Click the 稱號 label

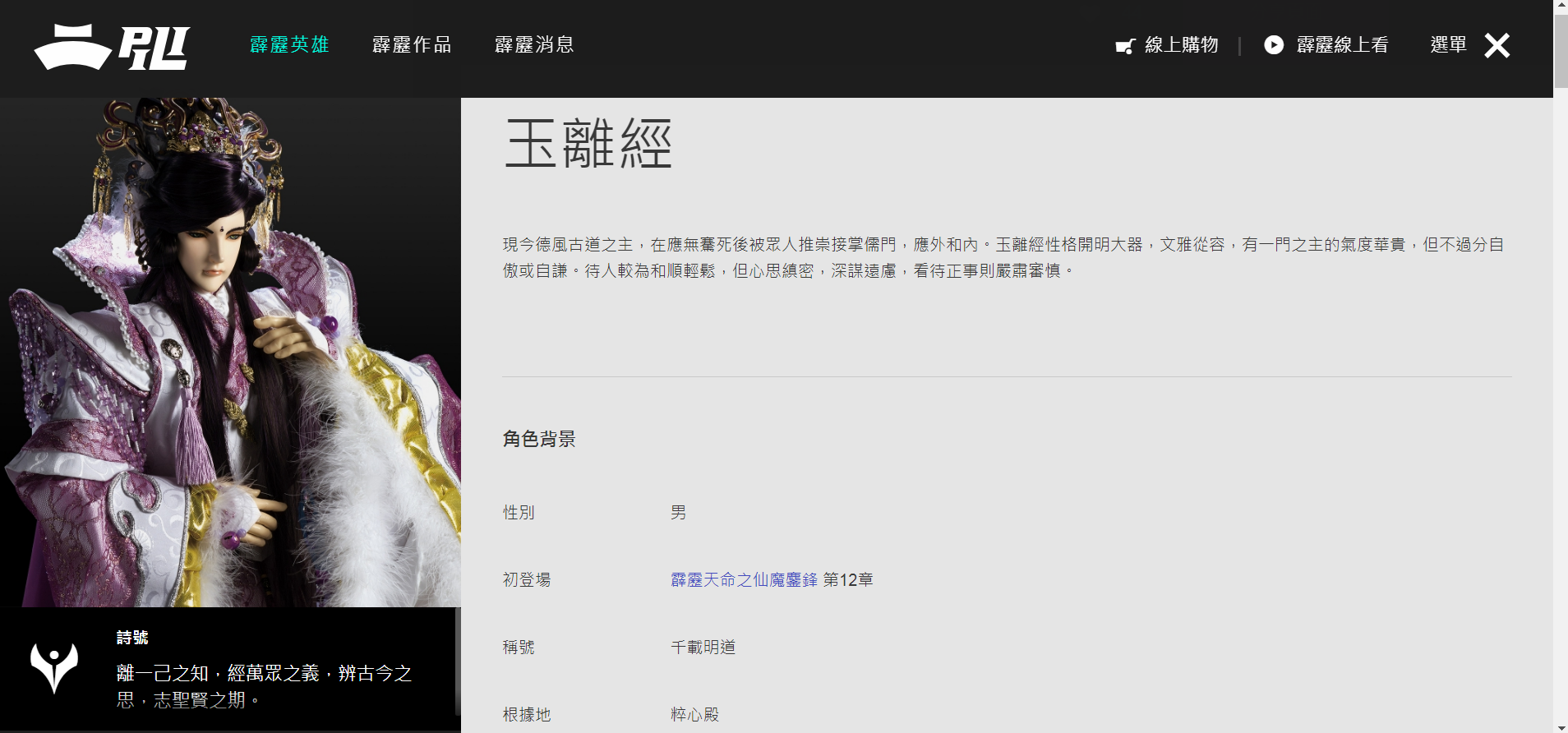(x=519, y=648)
